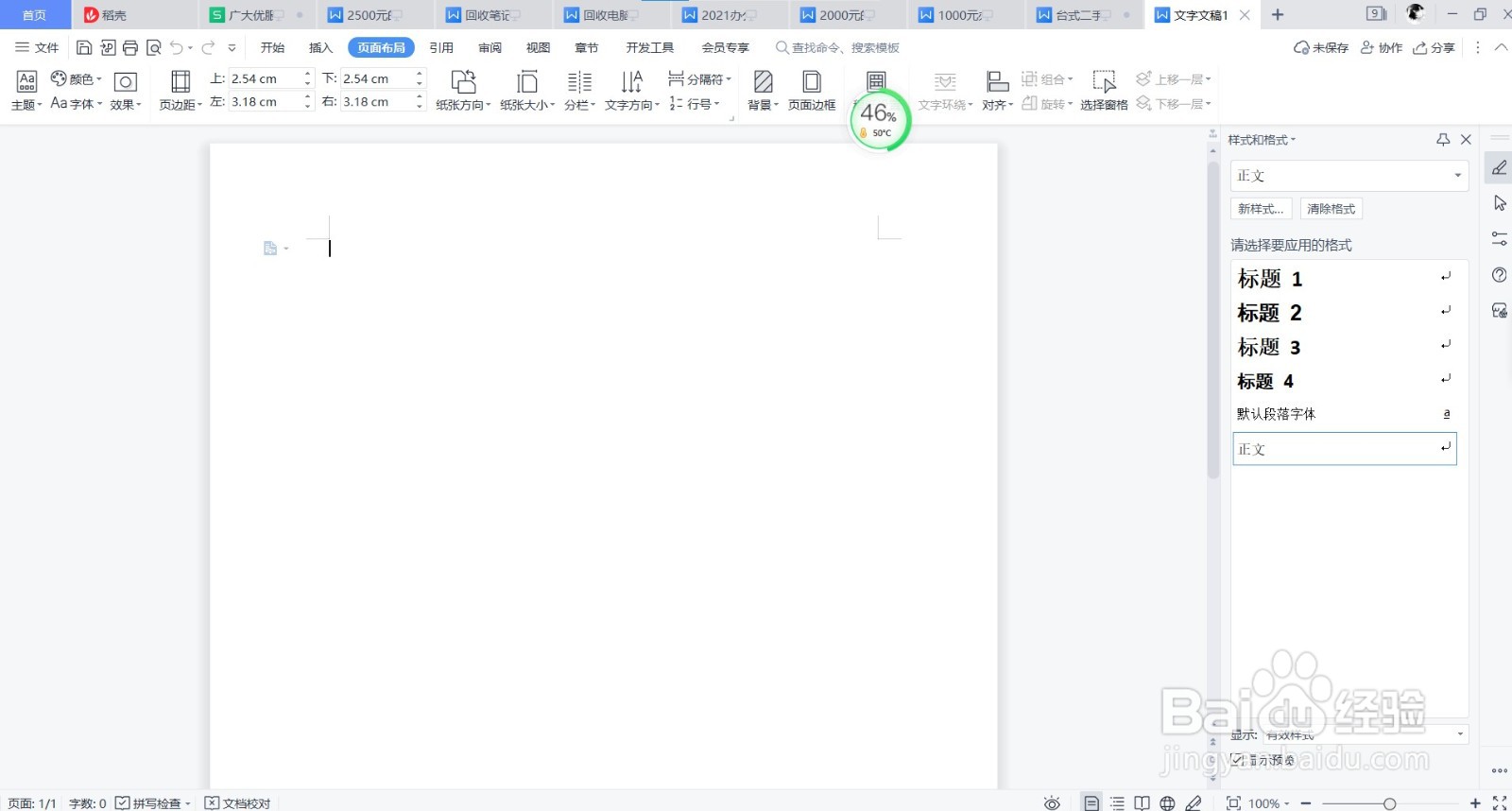The width and height of the screenshot is (1512, 811).
Task: Click the Undo arrow icon
Action: click(177, 47)
